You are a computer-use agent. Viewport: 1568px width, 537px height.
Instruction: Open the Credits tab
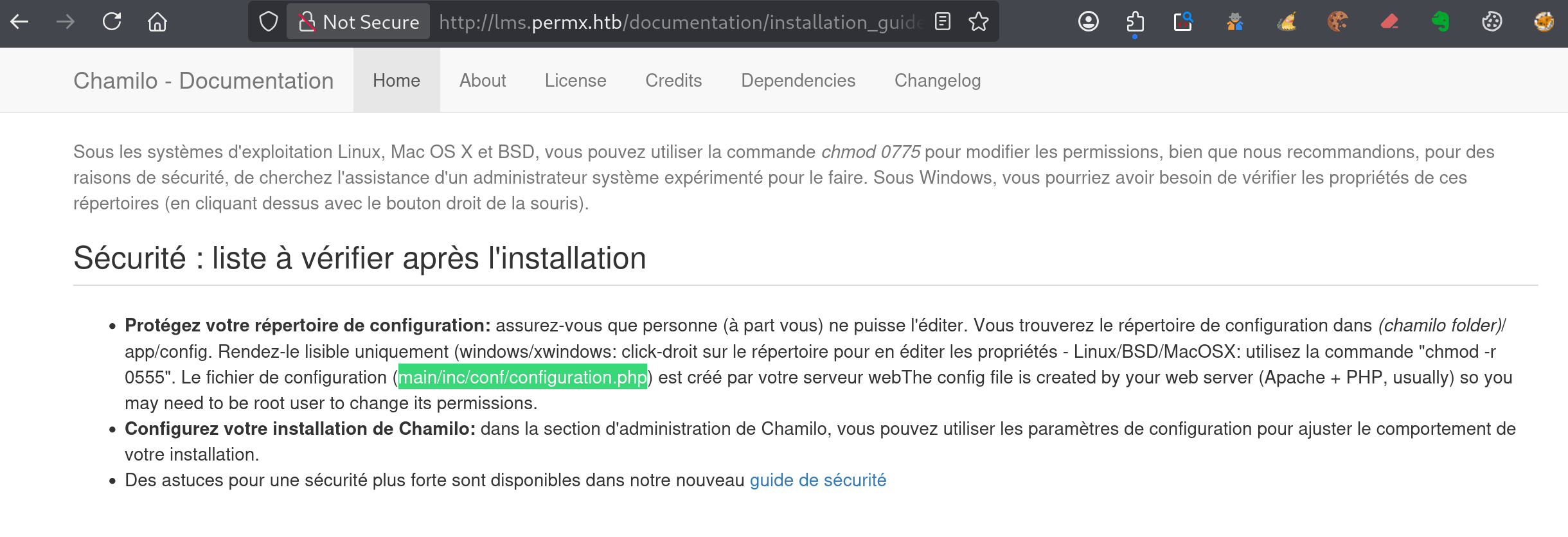(x=673, y=80)
